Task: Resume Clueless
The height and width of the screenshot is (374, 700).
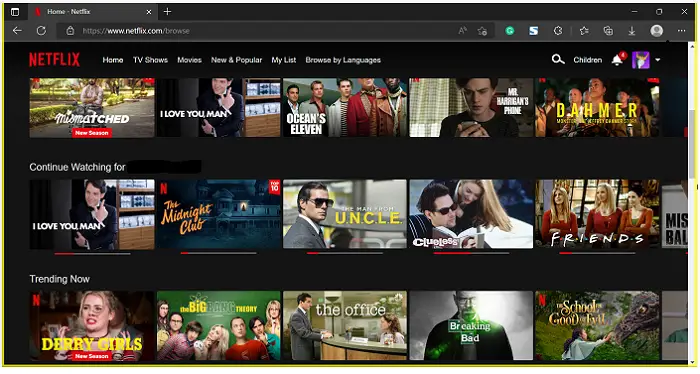Action: click(x=471, y=214)
